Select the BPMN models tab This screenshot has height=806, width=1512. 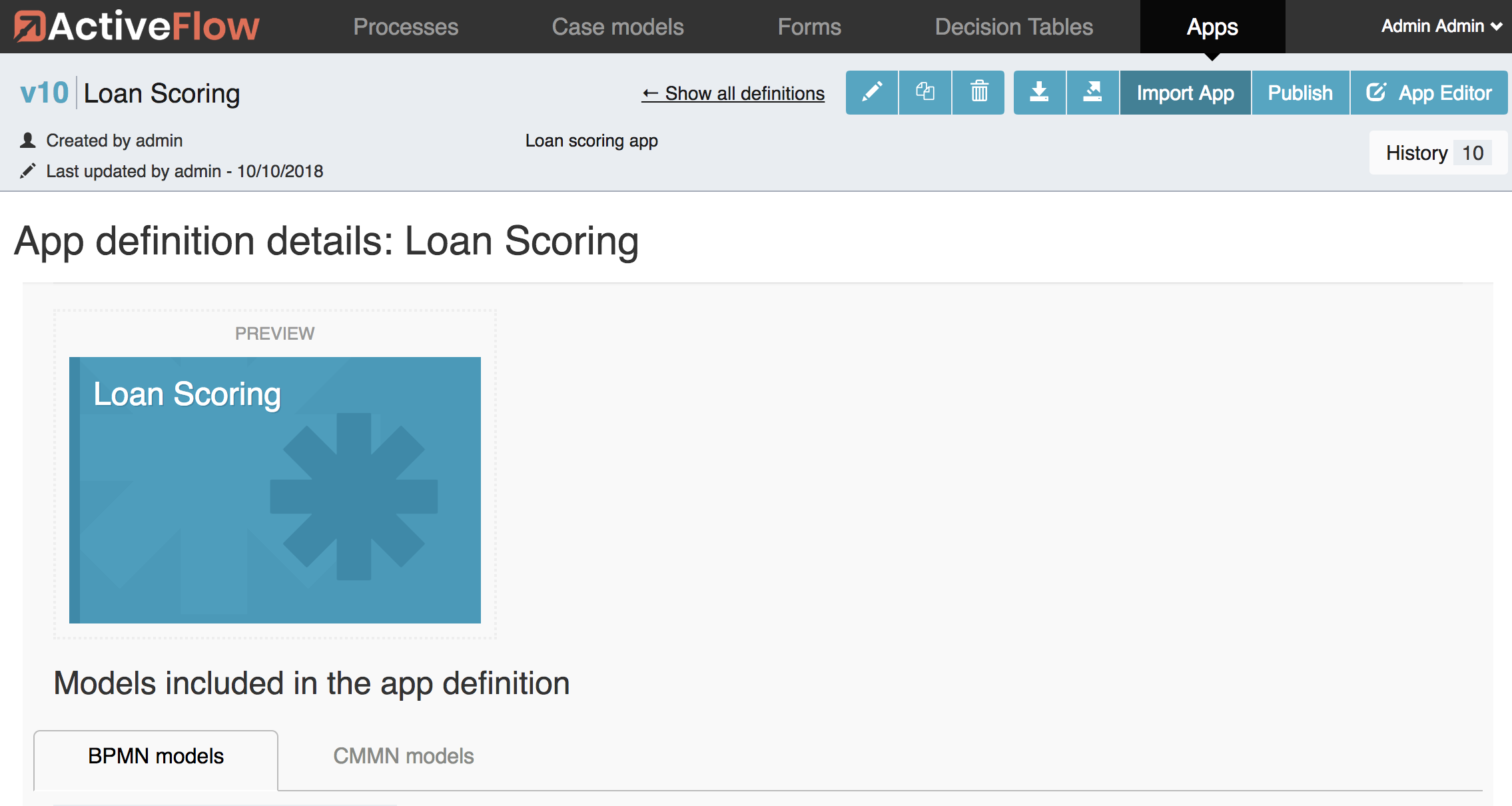click(156, 756)
